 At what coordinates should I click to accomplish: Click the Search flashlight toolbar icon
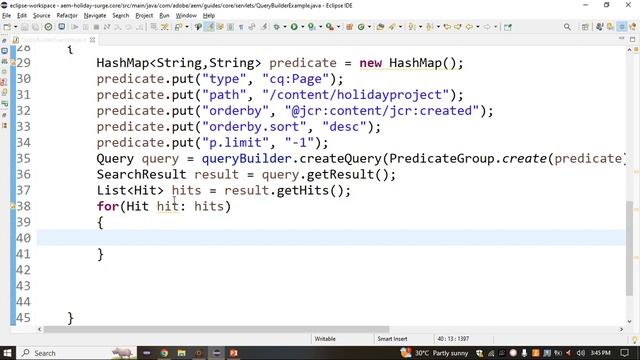tap(392, 27)
